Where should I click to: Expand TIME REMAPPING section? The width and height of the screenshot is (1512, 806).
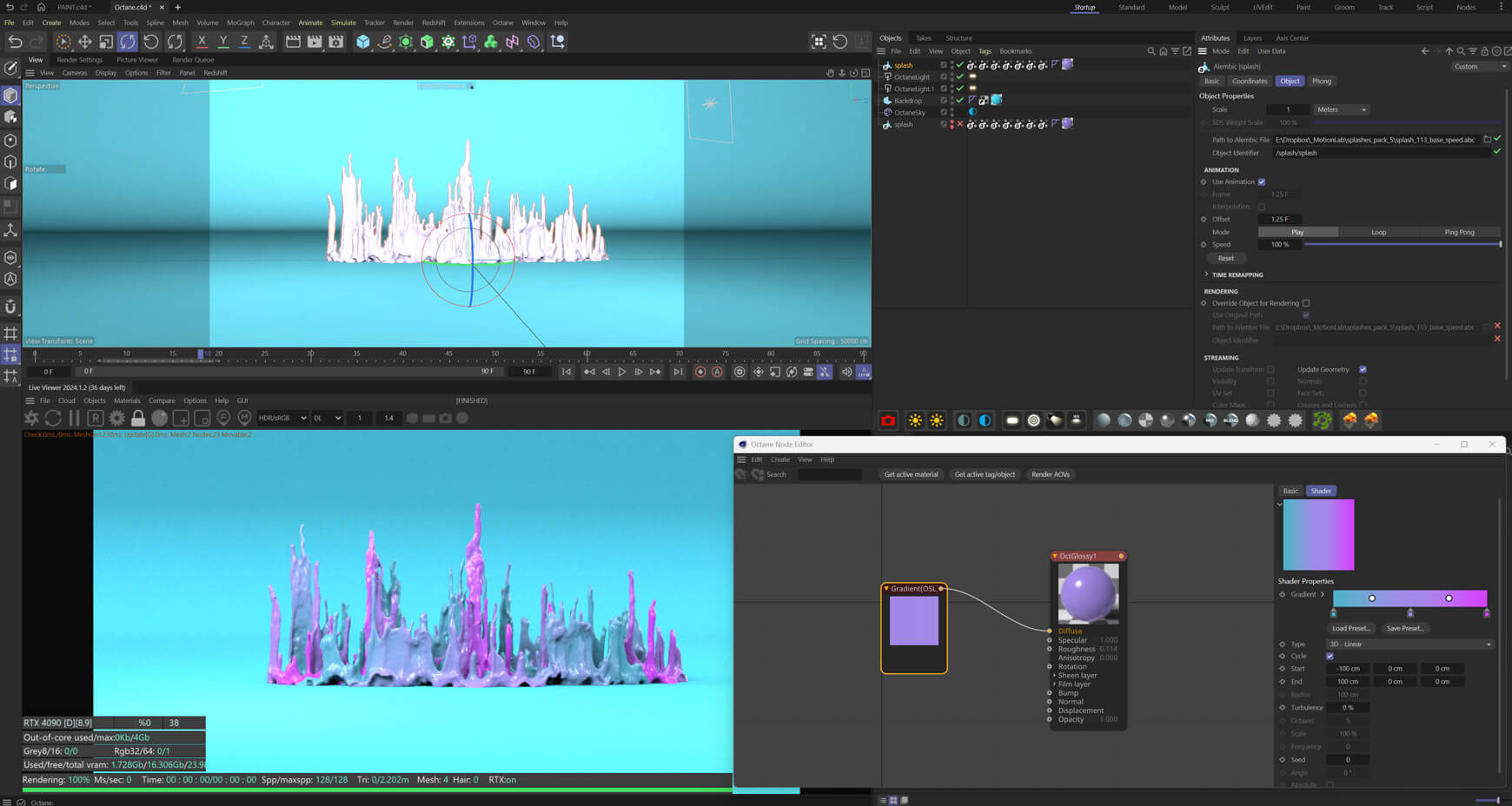tap(1206, 274)
